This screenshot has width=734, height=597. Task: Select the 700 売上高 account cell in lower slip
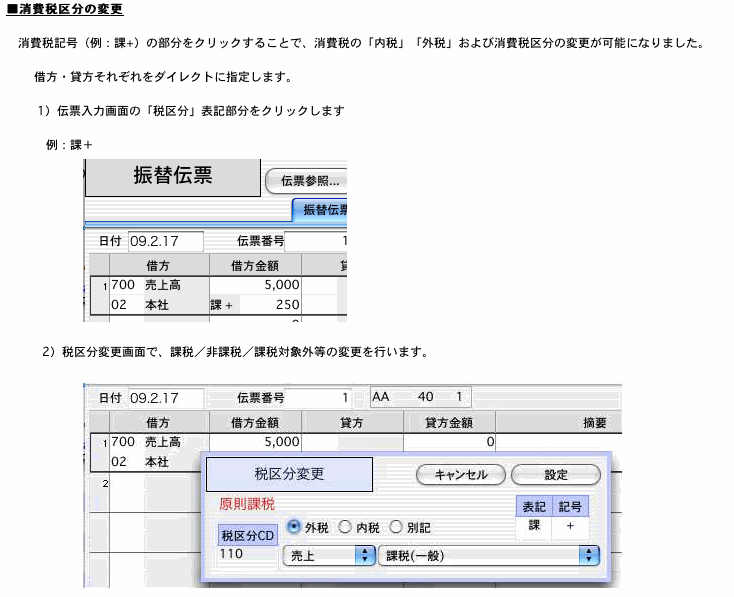(x=150, y=441)
